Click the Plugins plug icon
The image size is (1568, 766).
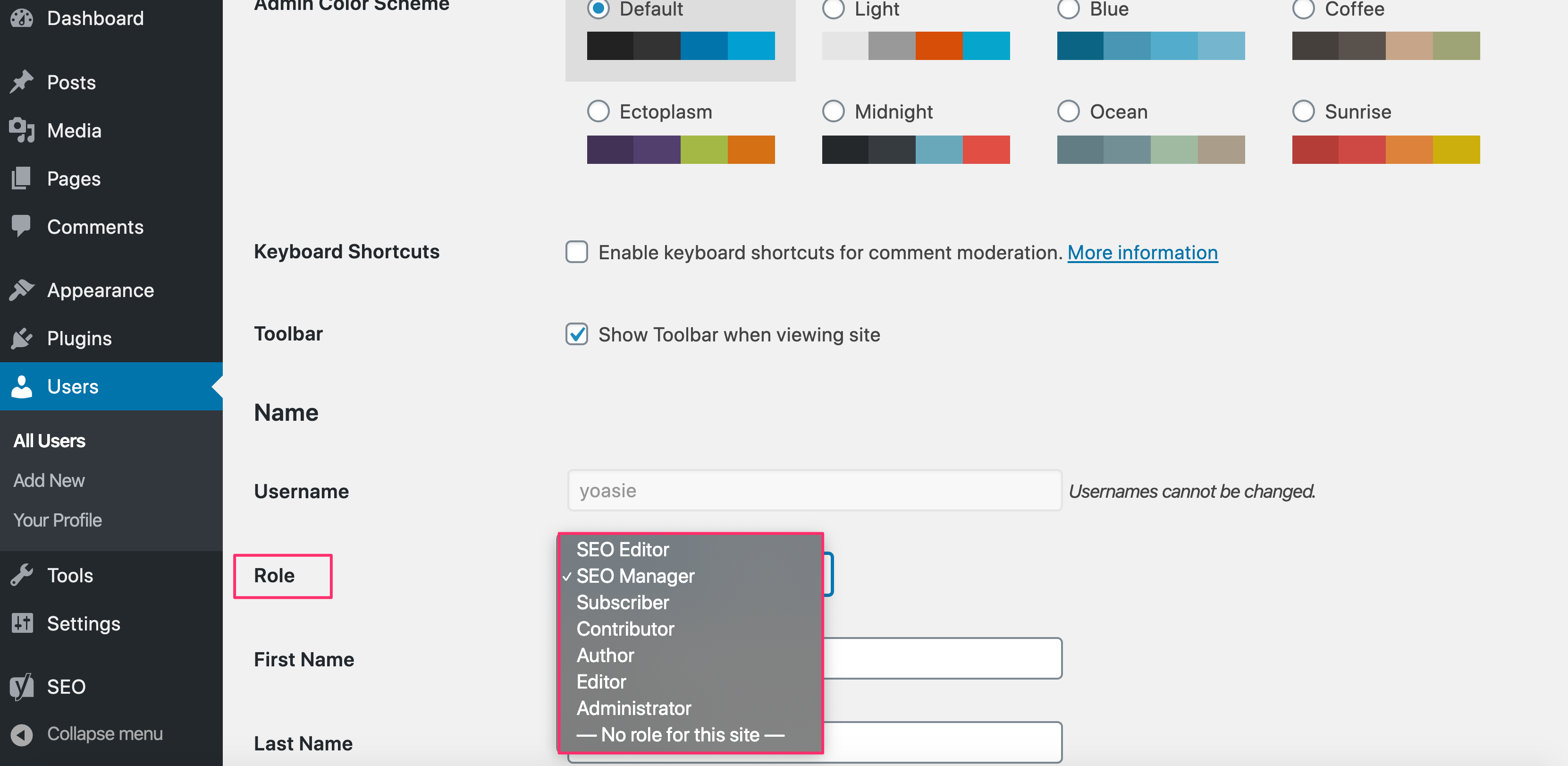[22, 338]
